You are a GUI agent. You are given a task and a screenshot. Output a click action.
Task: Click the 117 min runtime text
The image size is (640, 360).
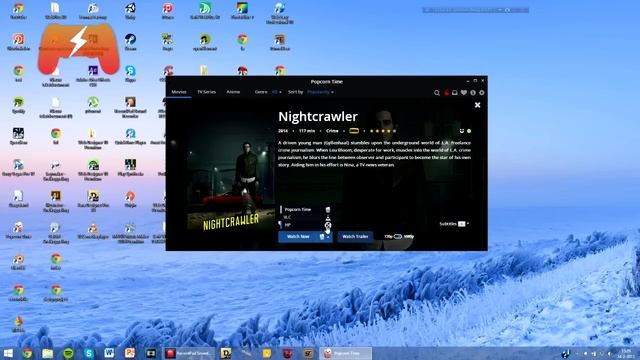pos(307,131)
